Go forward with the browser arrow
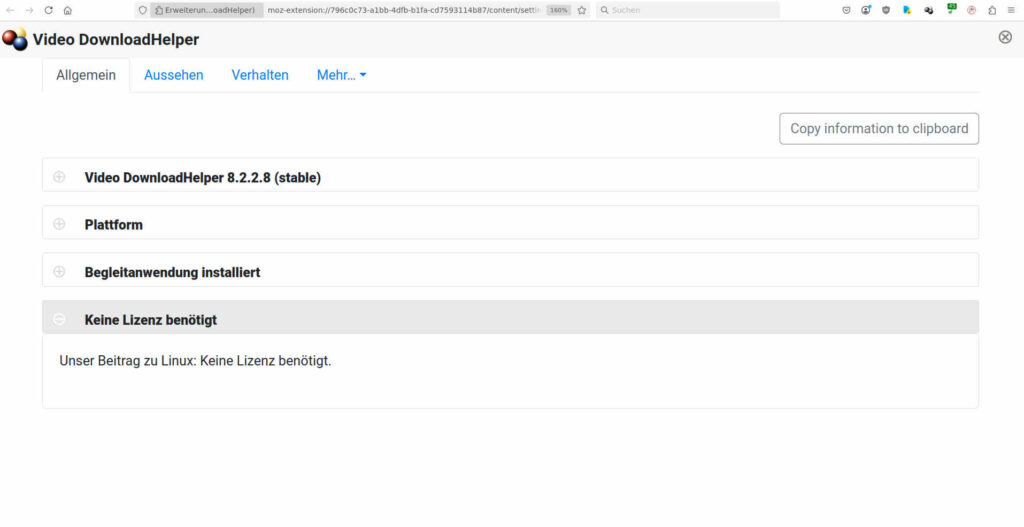Image resolution: width=1024 pixels, height=527 pixels. [29, 10]
